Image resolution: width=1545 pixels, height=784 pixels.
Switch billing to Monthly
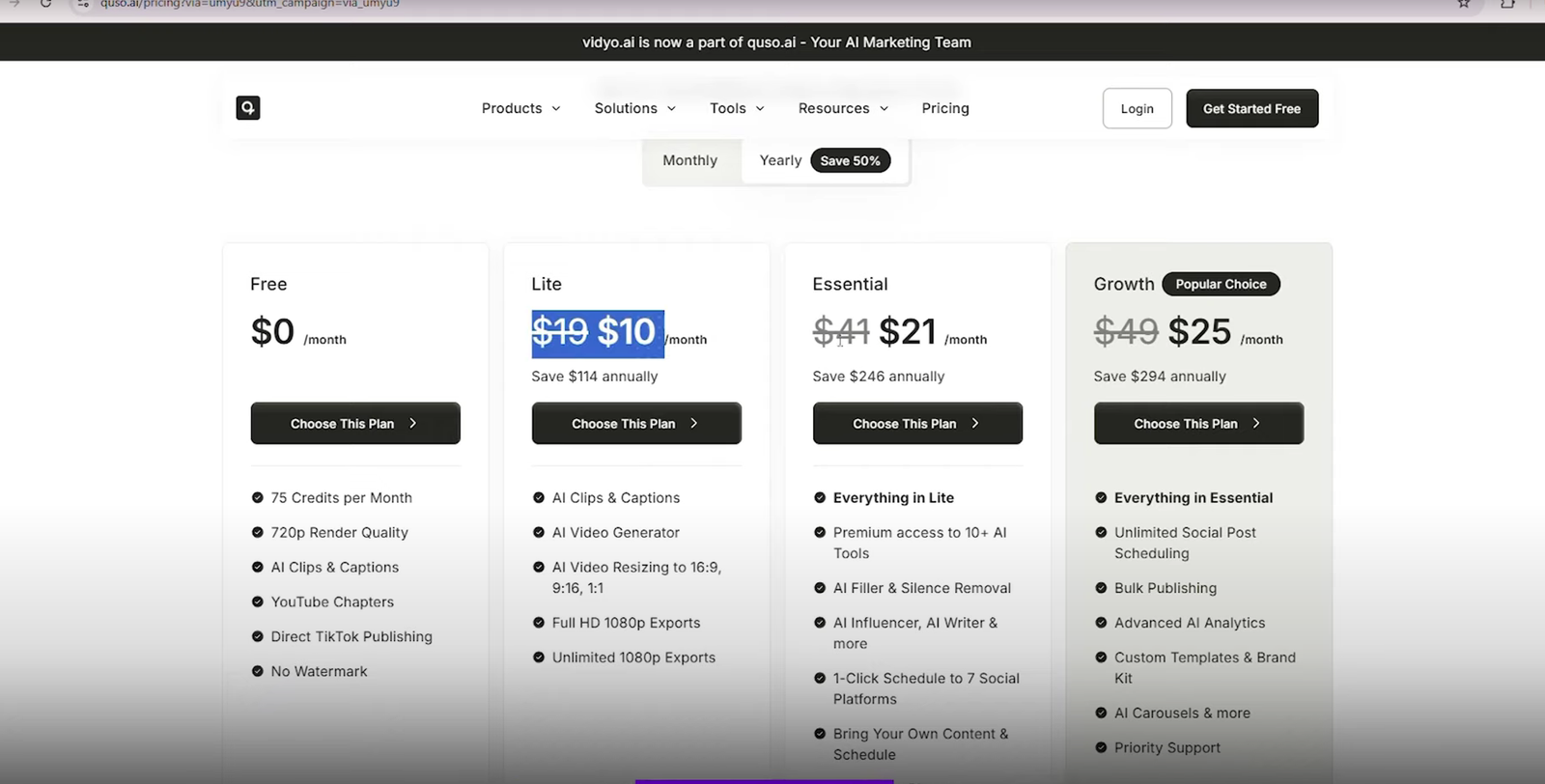[x=690, y=160]
